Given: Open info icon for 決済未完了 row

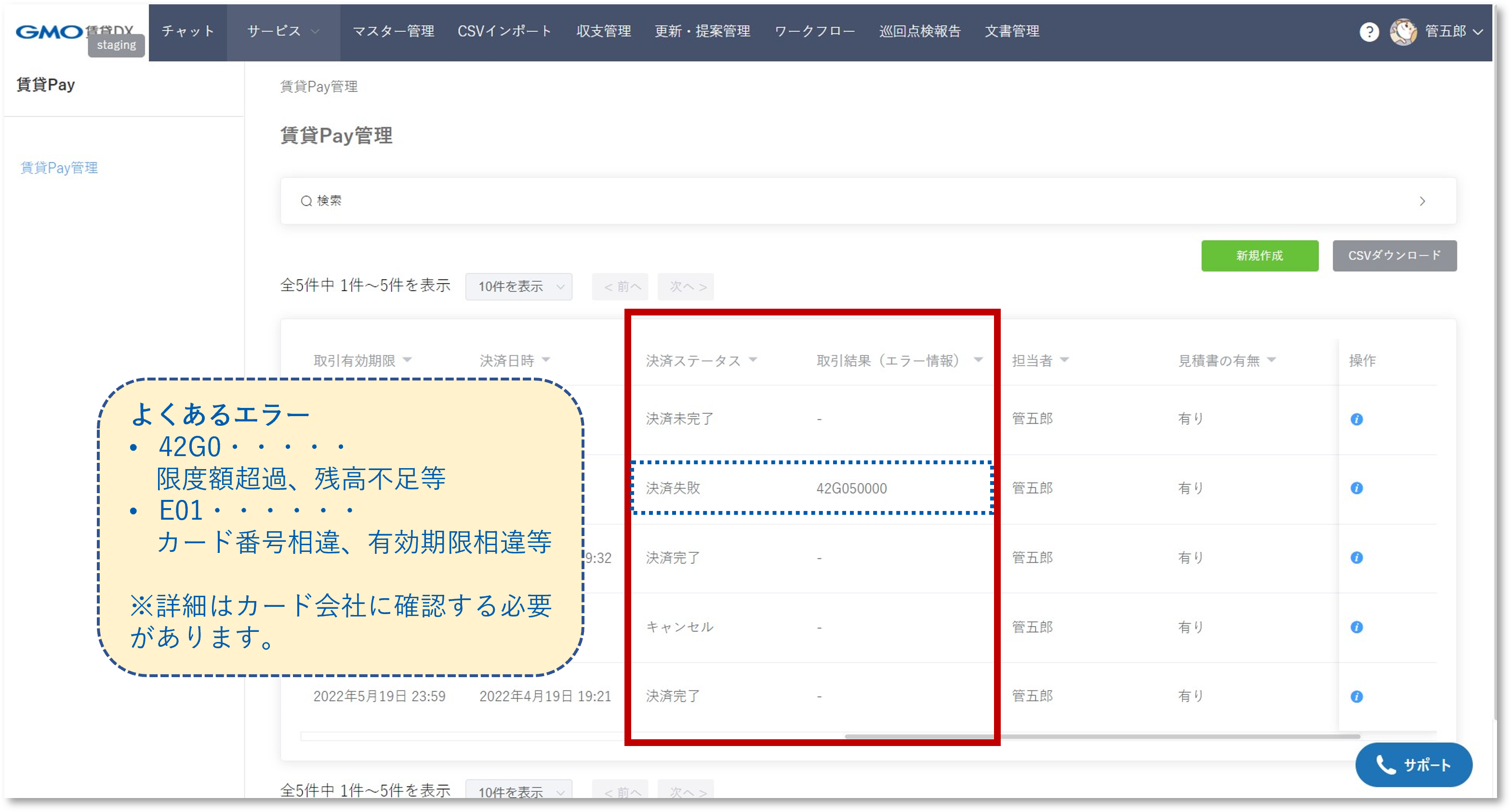Looking at the screenshot, I should click(x=1356, y=419).
